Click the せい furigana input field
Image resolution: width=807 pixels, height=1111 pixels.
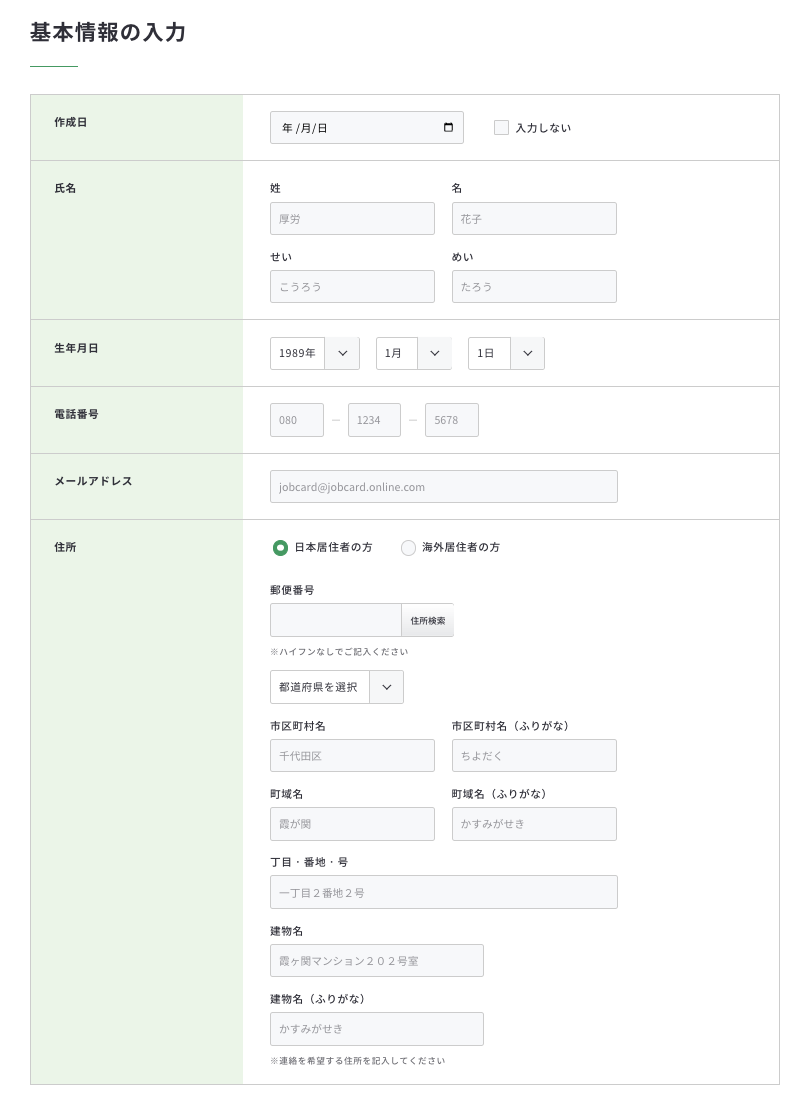352,286
